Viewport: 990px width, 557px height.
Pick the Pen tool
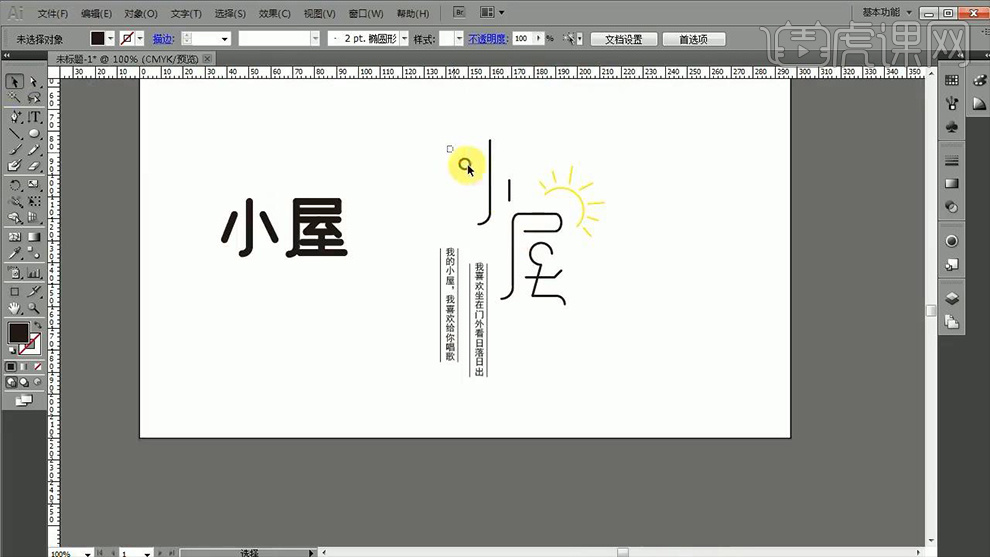(15, 117)
